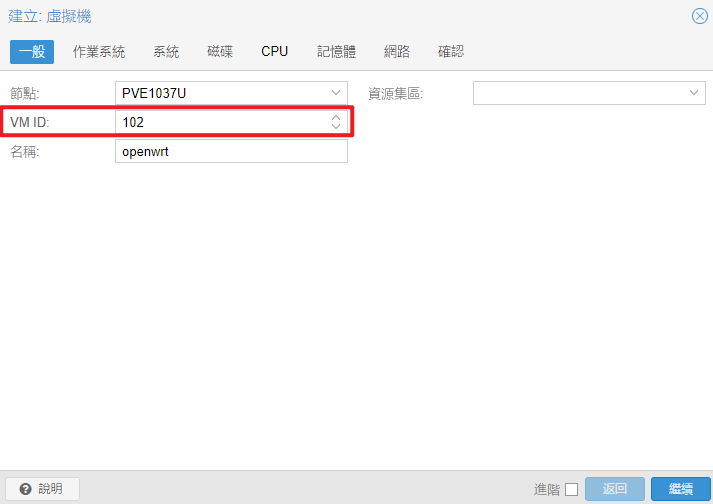Image resolution: width=713 pixels, height=504 pixels.
Task: Click the help icon button 說明
Action: [42, 489]
